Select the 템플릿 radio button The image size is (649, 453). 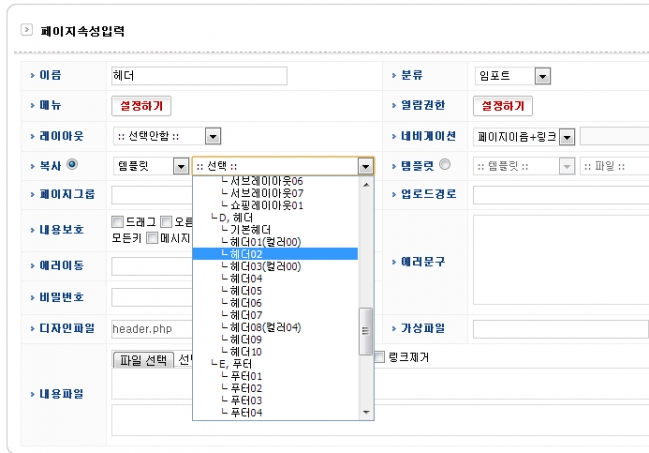[445, 164]
